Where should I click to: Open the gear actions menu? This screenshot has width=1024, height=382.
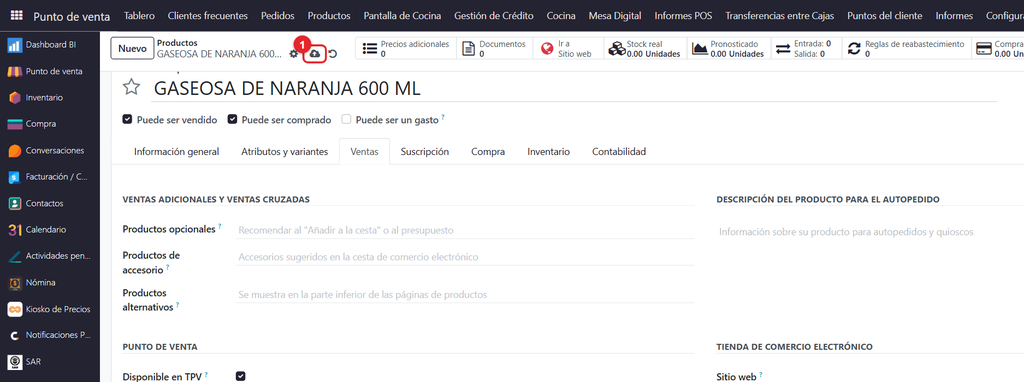294,54
